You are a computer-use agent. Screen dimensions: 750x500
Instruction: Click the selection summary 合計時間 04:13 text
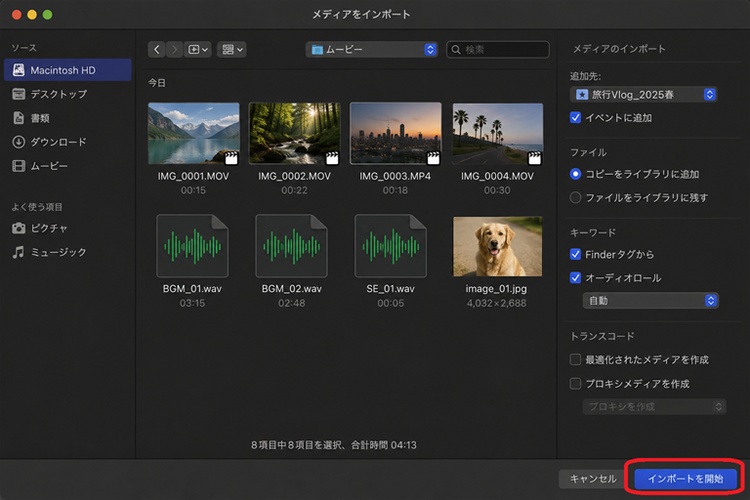click(384, 445)
